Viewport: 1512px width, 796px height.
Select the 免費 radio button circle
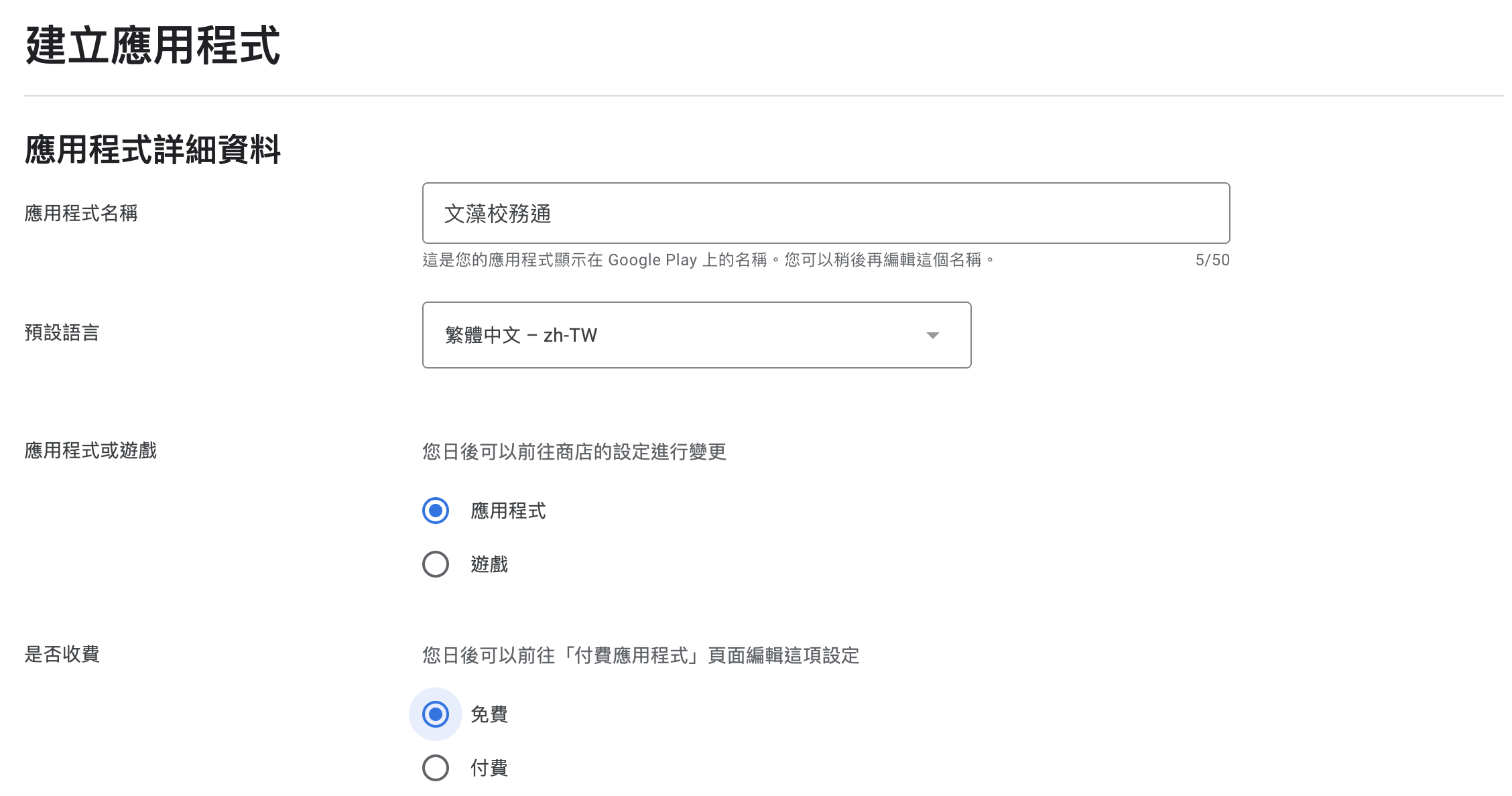(436, 714)
